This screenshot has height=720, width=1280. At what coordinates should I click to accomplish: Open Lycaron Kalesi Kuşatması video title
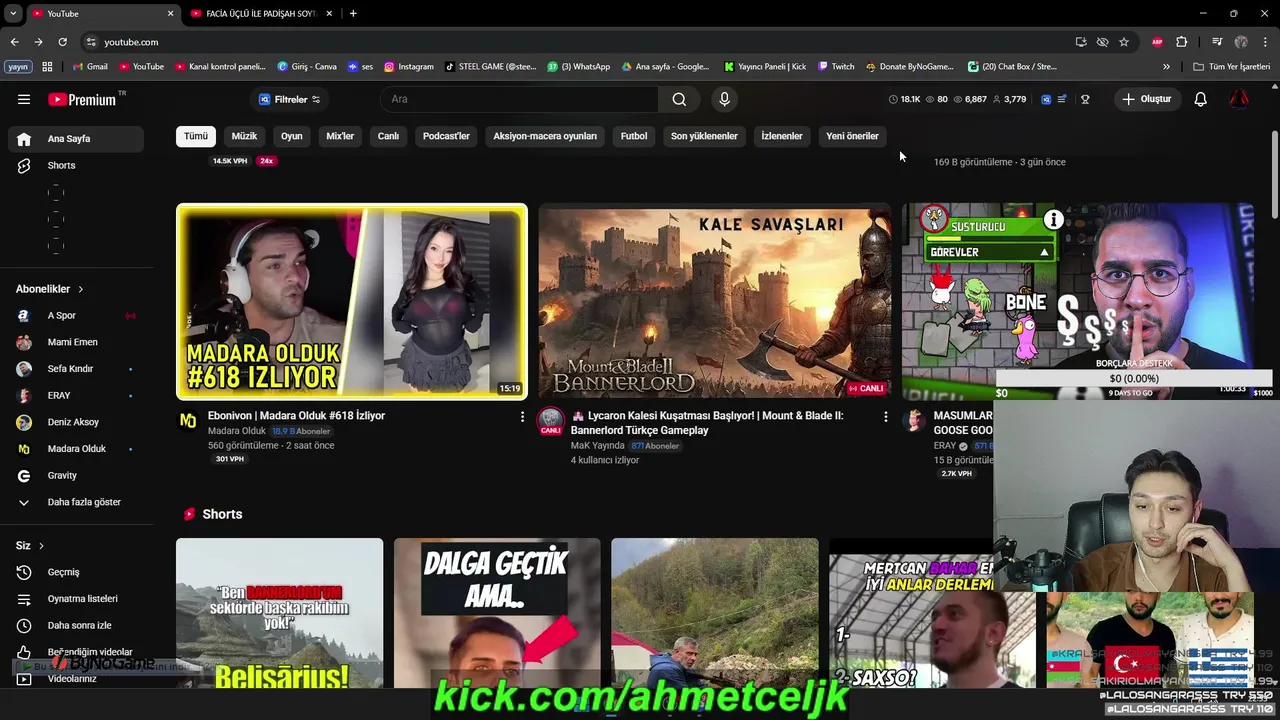(x=707, y=423)
